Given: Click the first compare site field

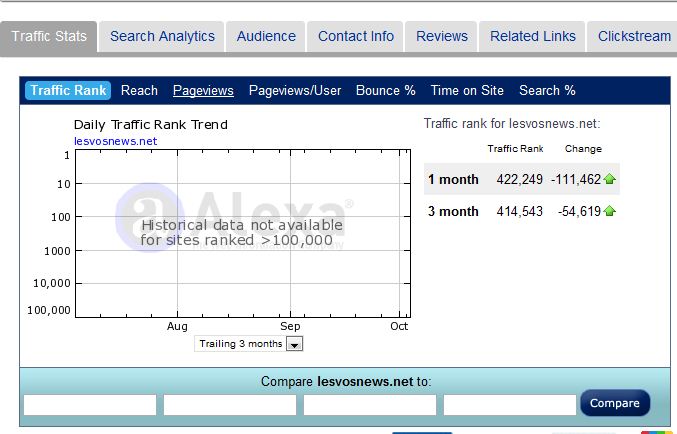Looking at the screenshot, I should tap(90, 405).
